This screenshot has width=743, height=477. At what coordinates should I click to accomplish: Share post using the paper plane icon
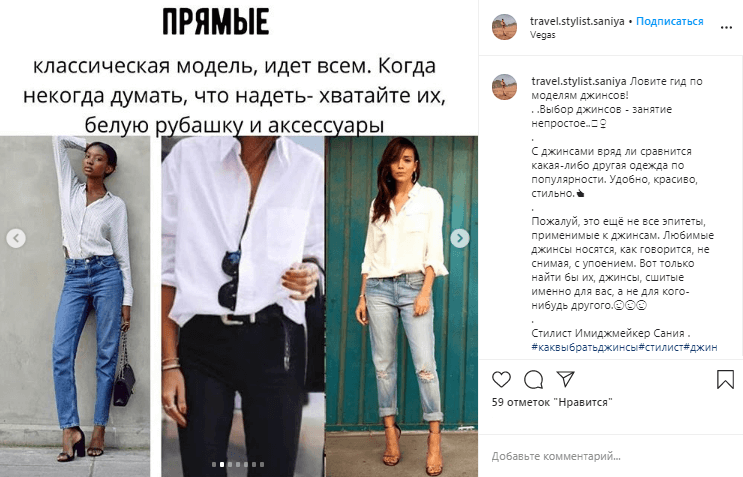(x=565, y=378)
